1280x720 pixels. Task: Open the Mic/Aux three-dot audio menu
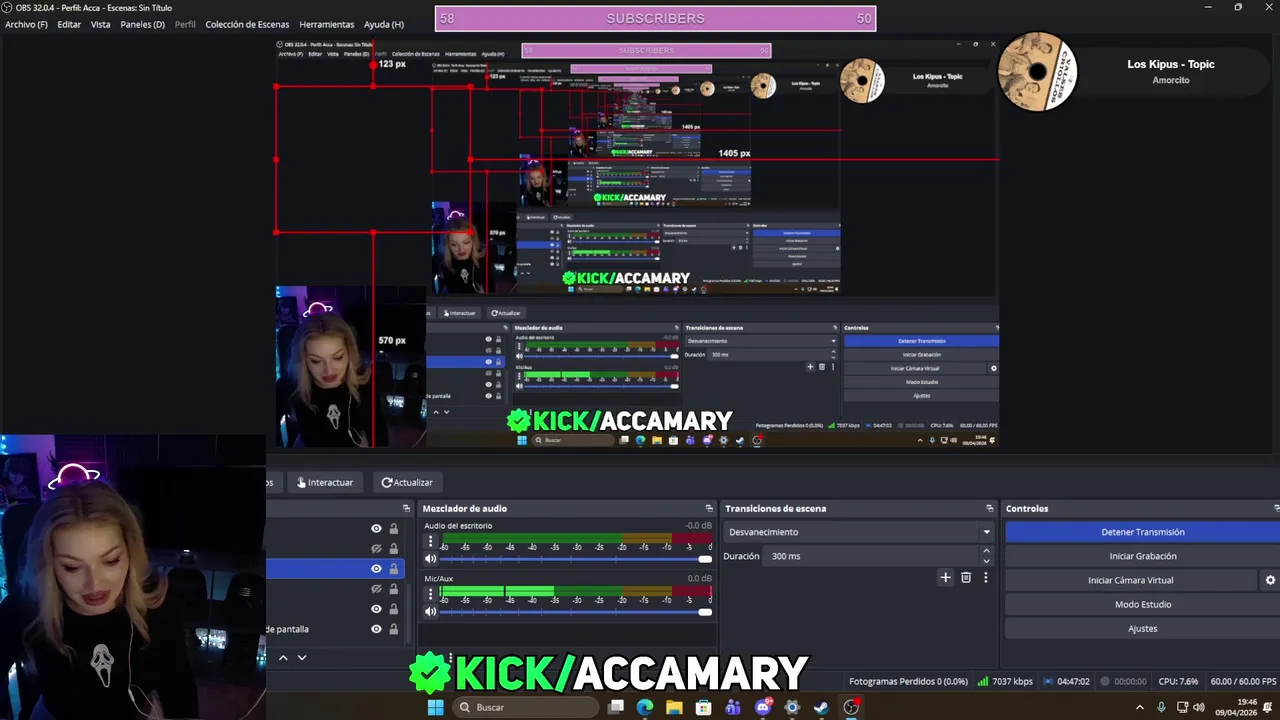[431, 594]
